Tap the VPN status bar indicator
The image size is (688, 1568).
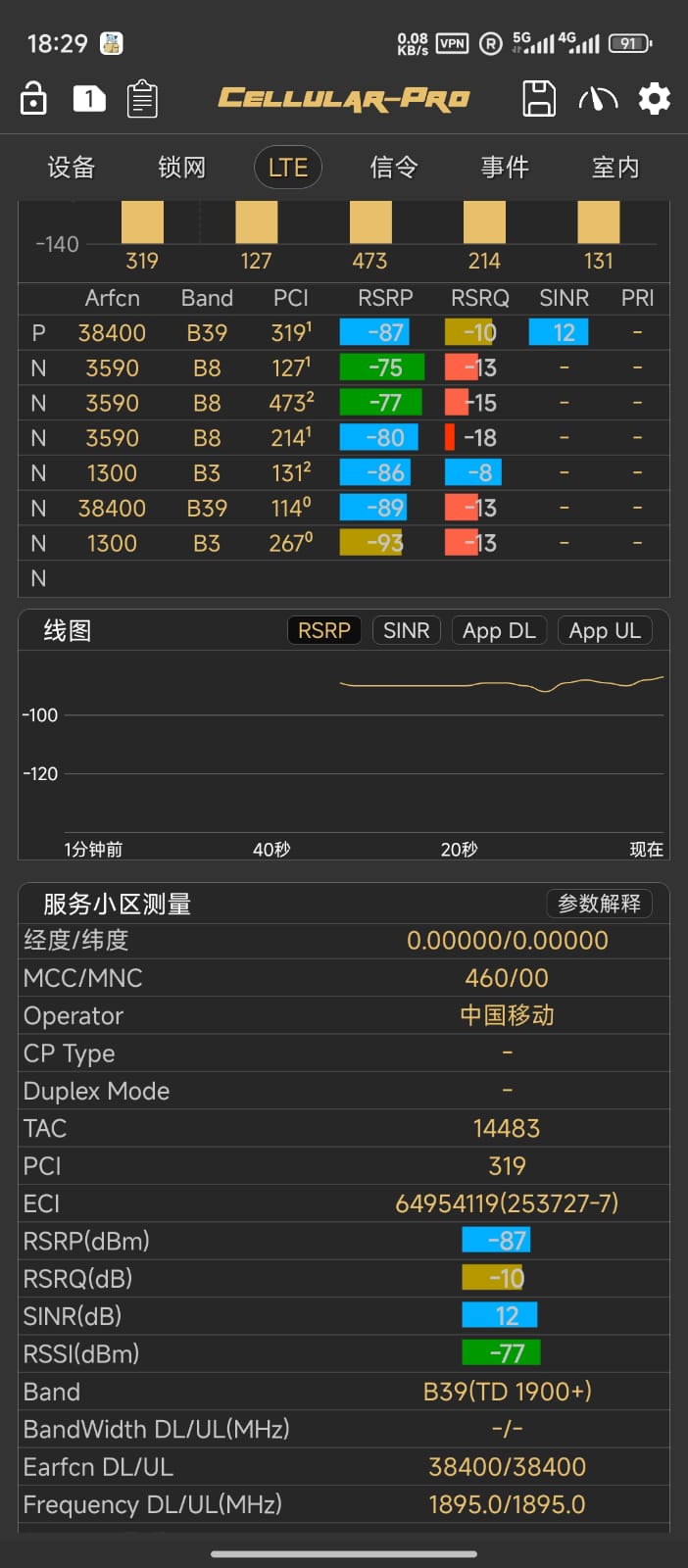pyautogui.click(x=452, y=43)
